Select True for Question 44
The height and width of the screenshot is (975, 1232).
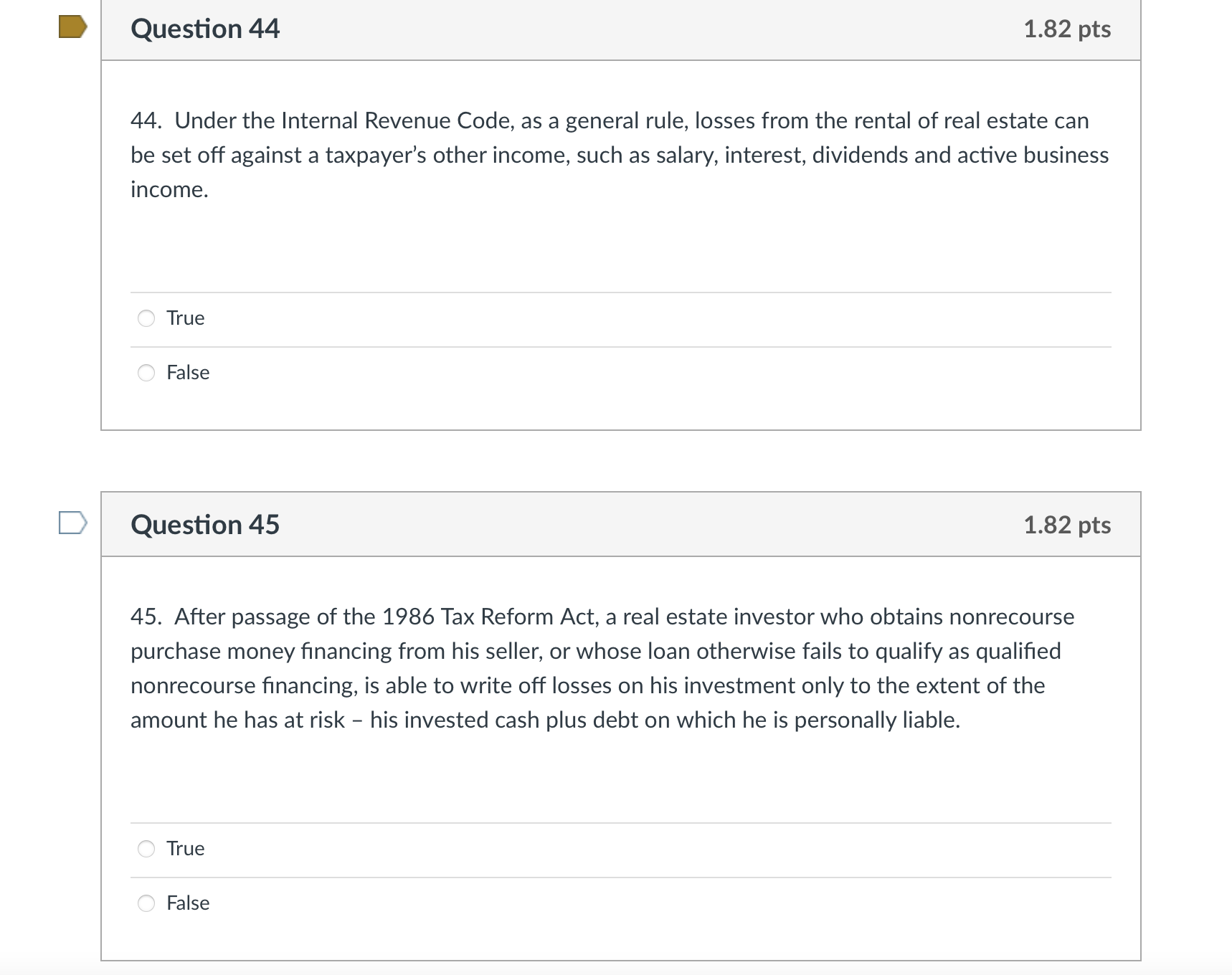coord(146,318)
